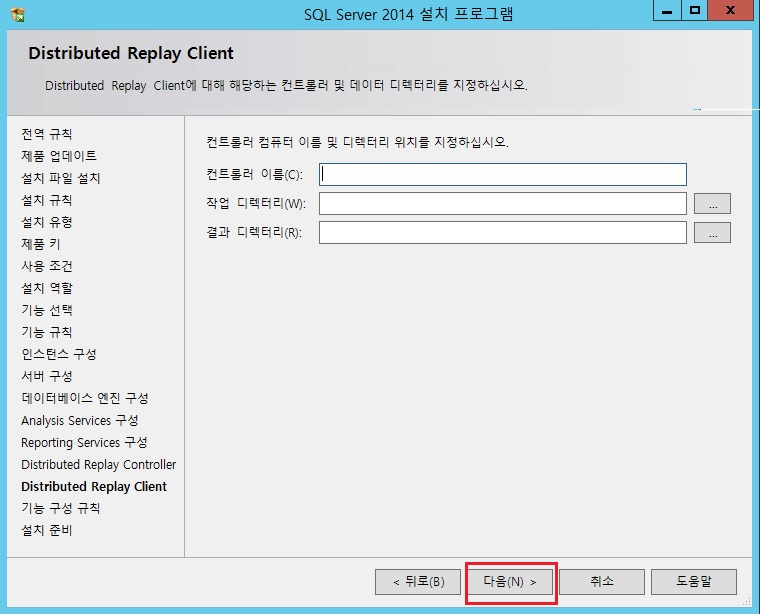
Task: Select the 설치 규칙 step
Action: click(47, 200)
